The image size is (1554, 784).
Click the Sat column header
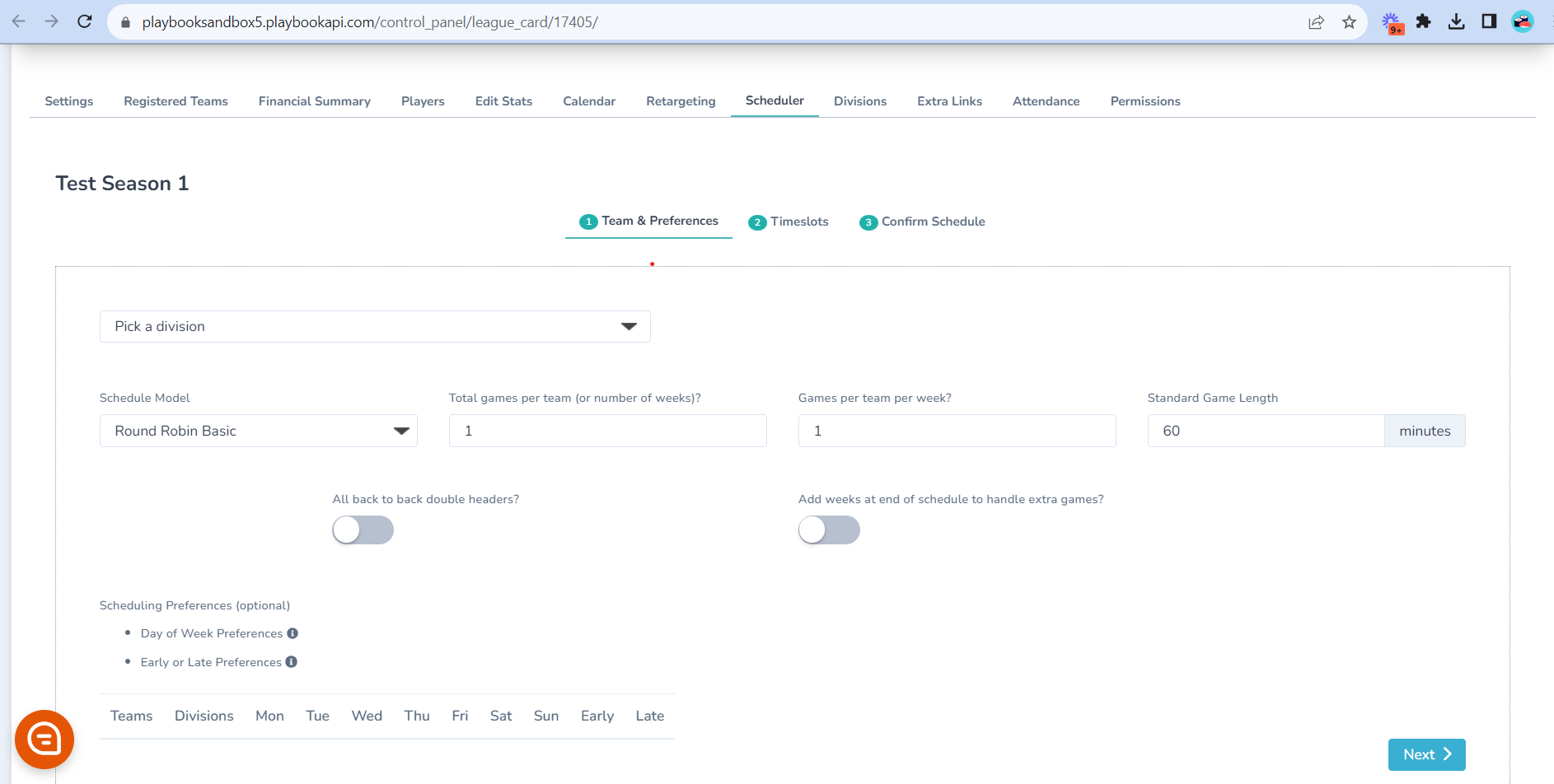[x=501, y=716]
